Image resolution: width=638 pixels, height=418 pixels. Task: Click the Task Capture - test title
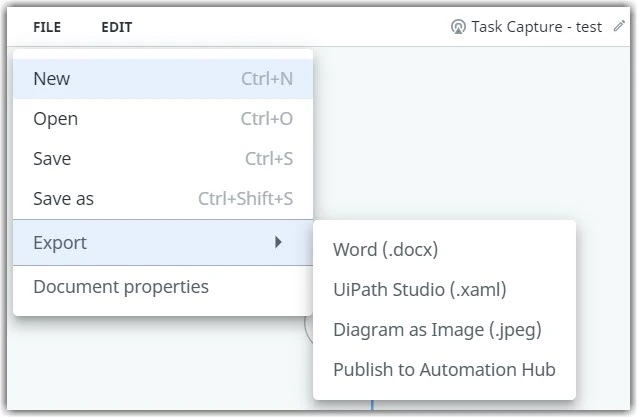536,27
